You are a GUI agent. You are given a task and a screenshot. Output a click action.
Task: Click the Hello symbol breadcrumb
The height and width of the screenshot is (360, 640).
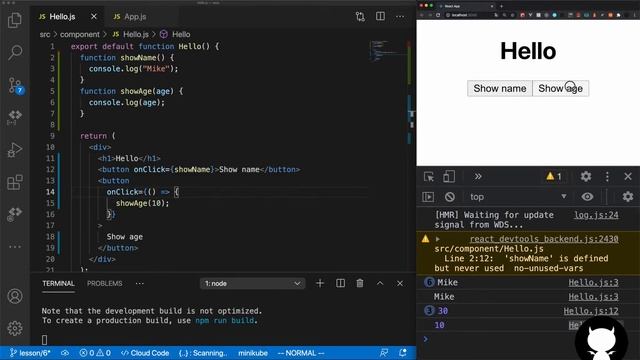click(x=176, y=34)
